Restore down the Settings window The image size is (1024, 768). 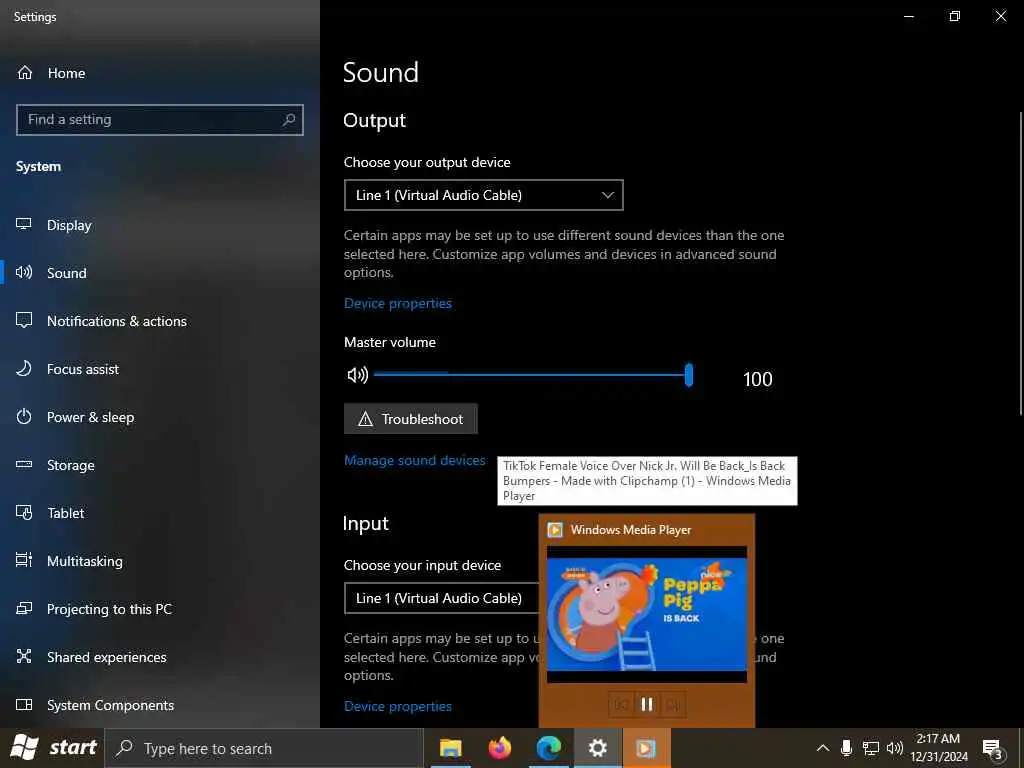tap(955, 16)
